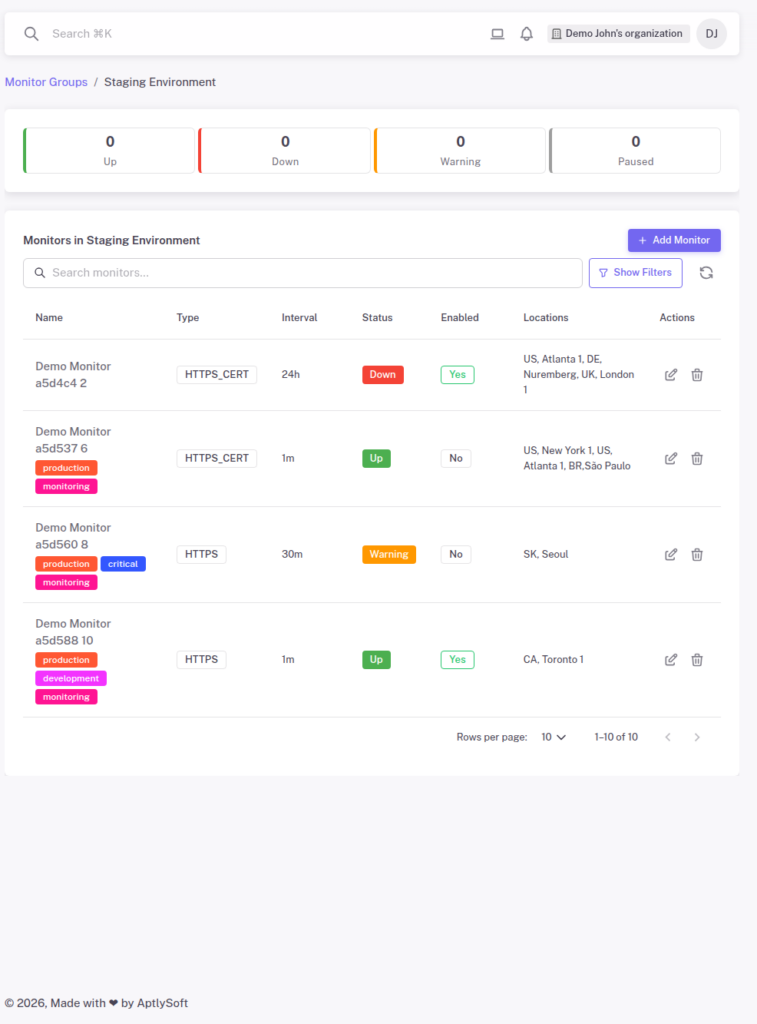Show Filters for monitors
The height and width of the screenshot is (1024, 757).
[x=636, y=273]
